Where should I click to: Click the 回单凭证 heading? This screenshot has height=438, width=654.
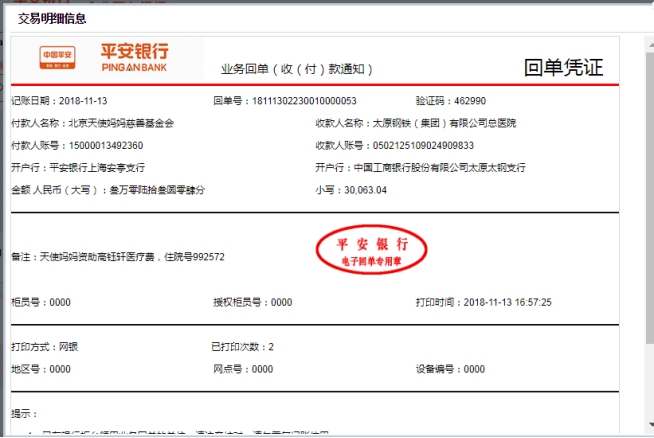click(563, 68)
